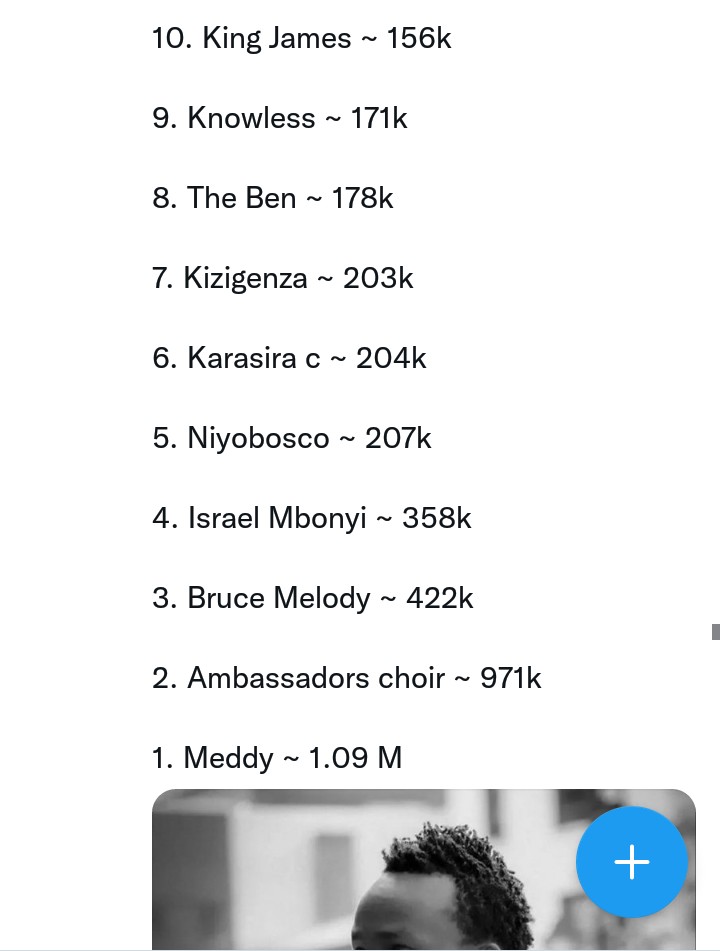The height and width of the screenshot is (951, 720).
Task: Tap the 'Knowless' name in the ranking
Action: click(x=251, y=118)
